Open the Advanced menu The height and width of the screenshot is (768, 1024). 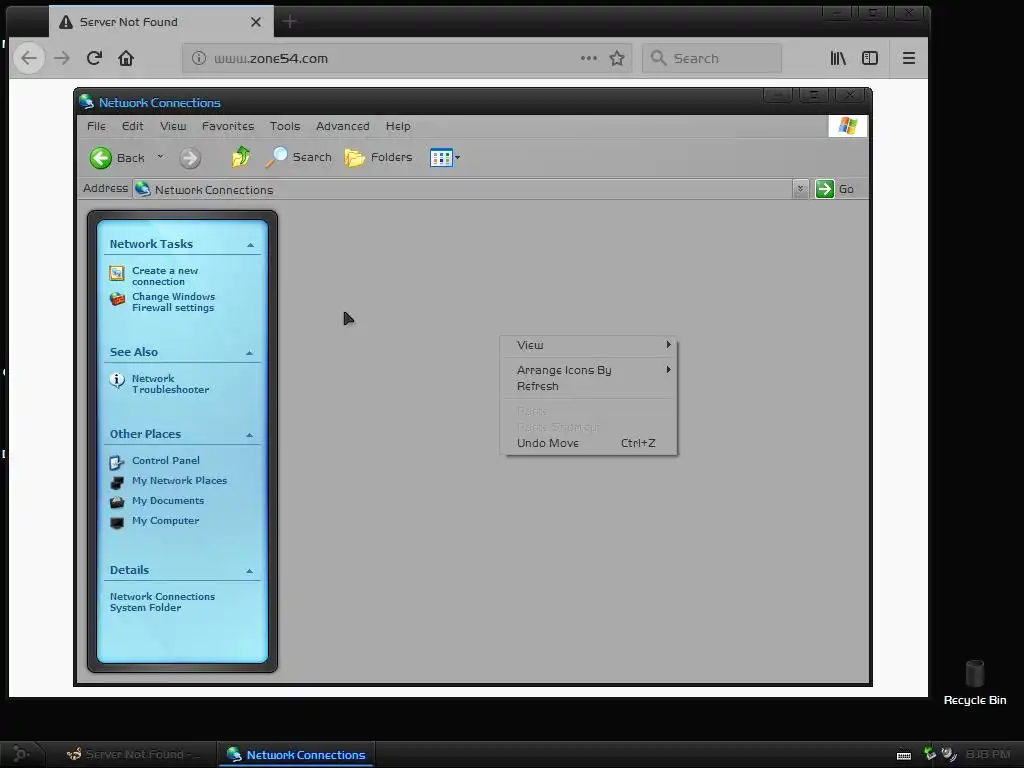(x=343, y=126)
